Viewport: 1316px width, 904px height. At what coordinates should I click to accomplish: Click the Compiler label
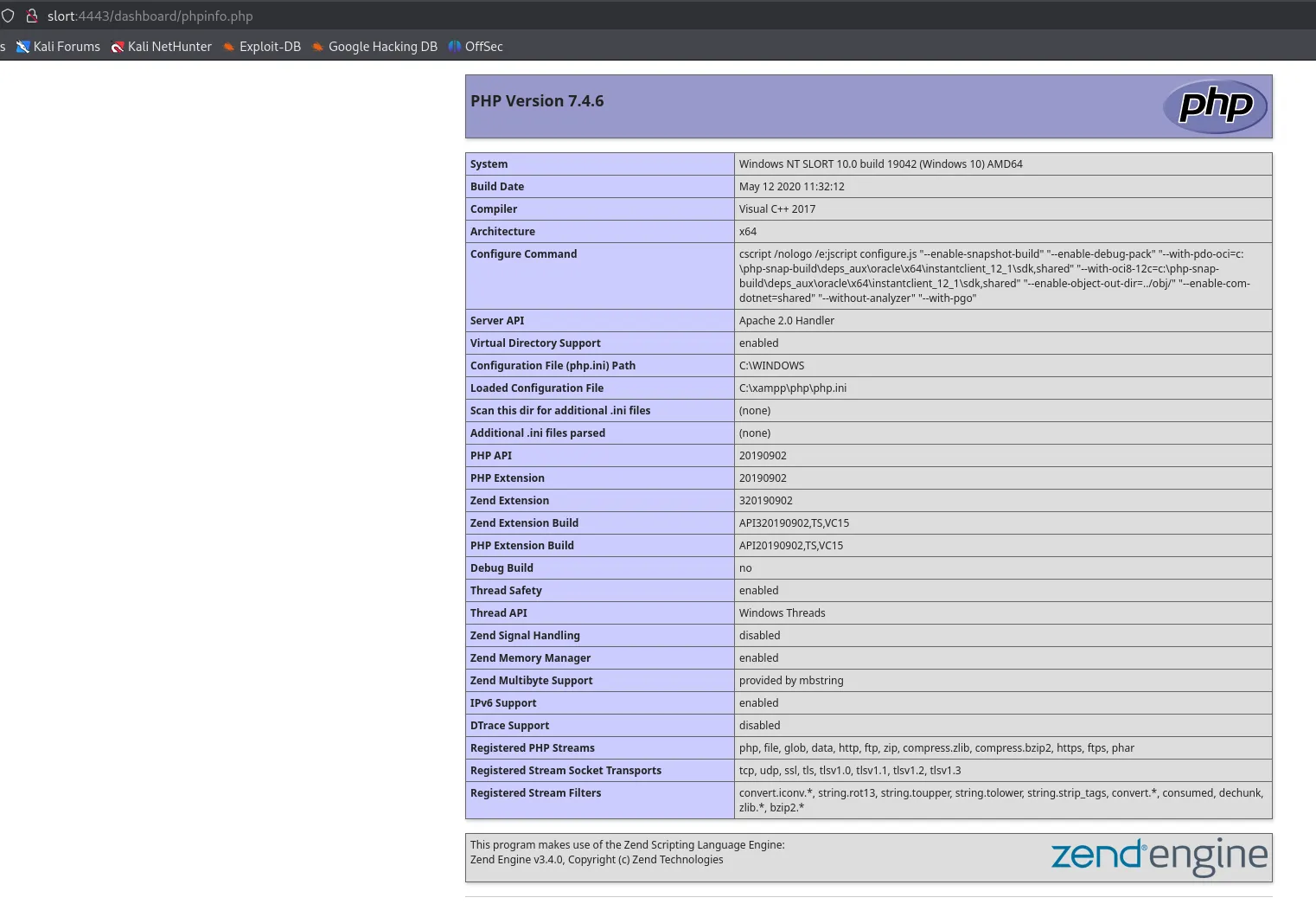coord(494,209)
